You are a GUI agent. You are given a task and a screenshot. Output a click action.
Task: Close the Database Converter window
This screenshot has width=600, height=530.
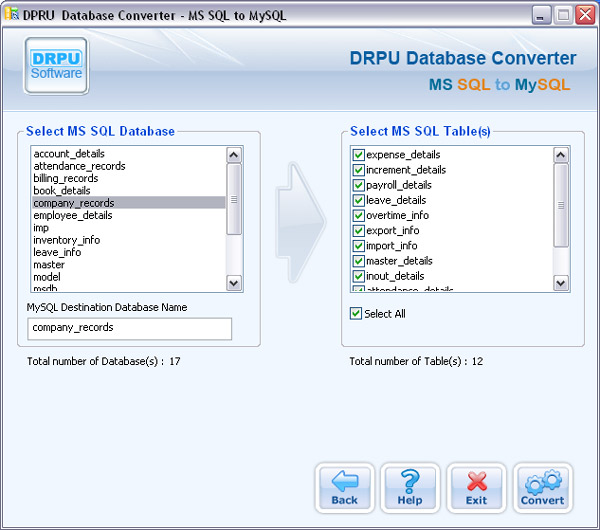(x=585, y=15)
